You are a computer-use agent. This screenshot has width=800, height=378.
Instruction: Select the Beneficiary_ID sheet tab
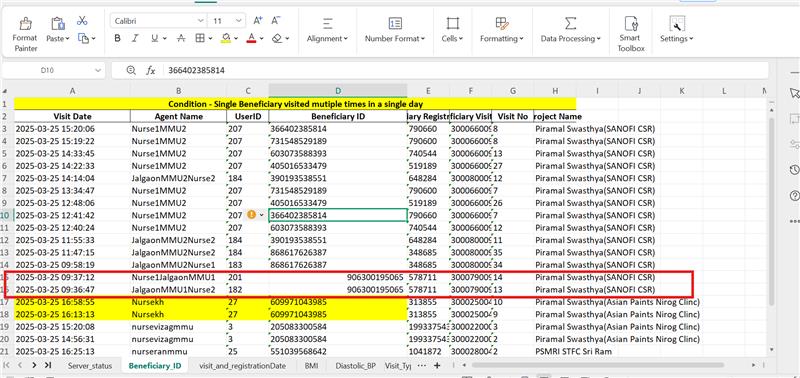click(x=155, y=366)
